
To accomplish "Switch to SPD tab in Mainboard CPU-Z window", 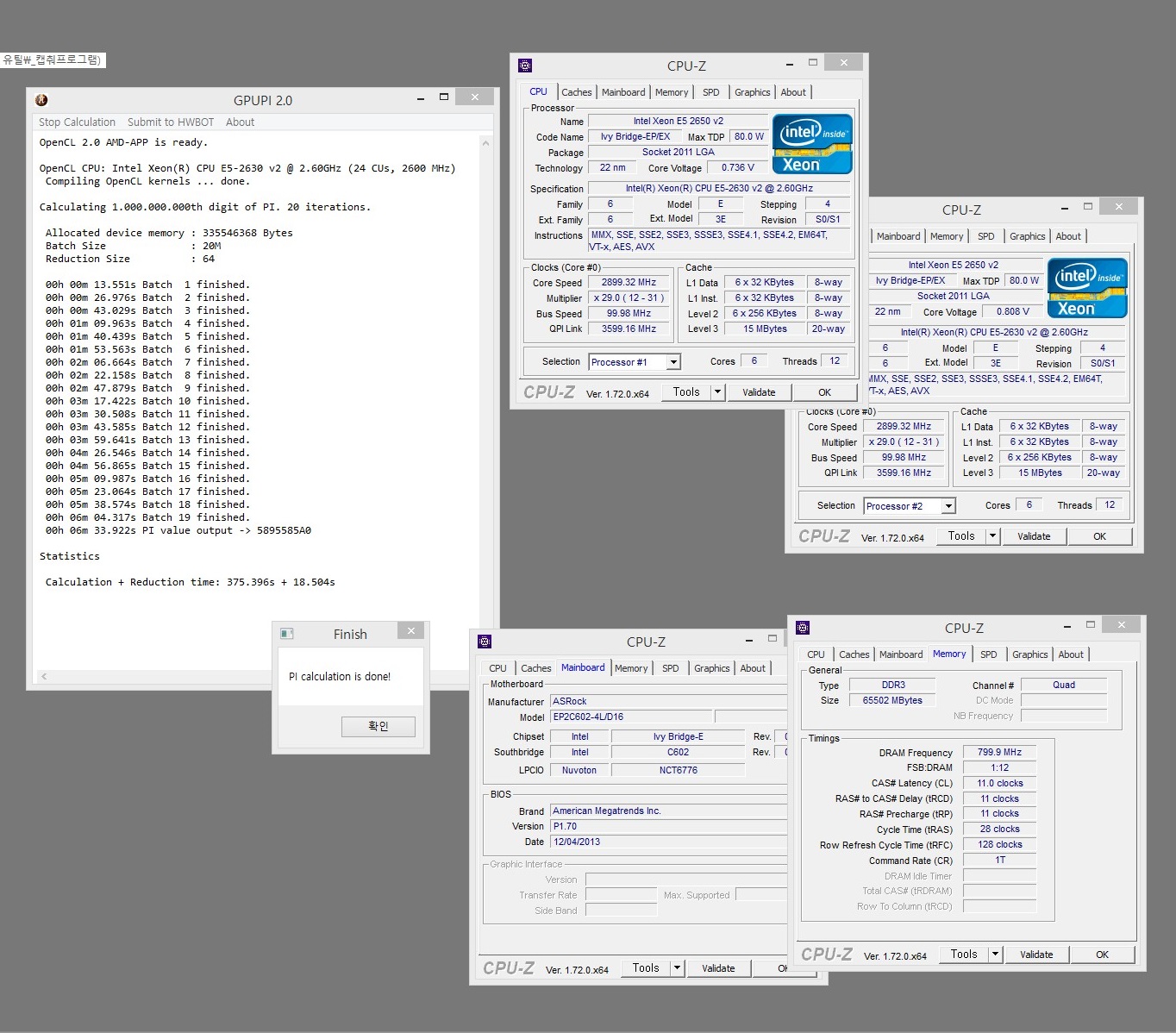I will point(671,668).
